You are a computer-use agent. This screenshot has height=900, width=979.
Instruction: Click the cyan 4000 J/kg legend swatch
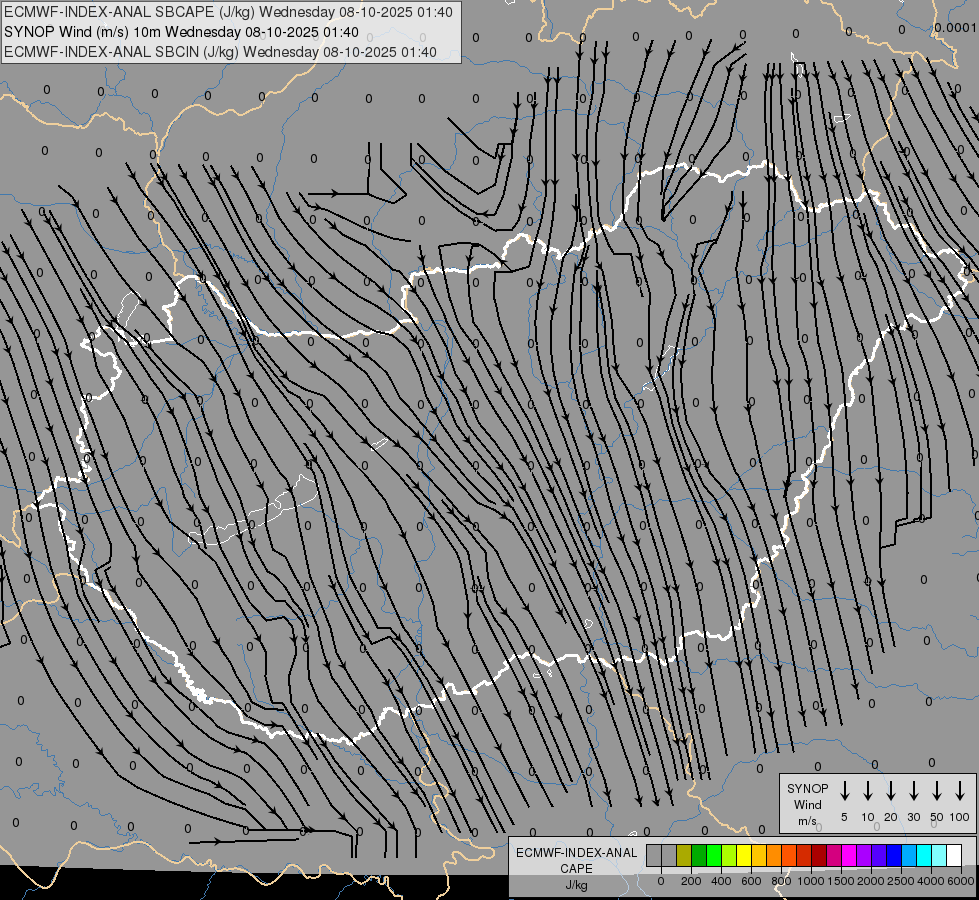click(924, 855)
